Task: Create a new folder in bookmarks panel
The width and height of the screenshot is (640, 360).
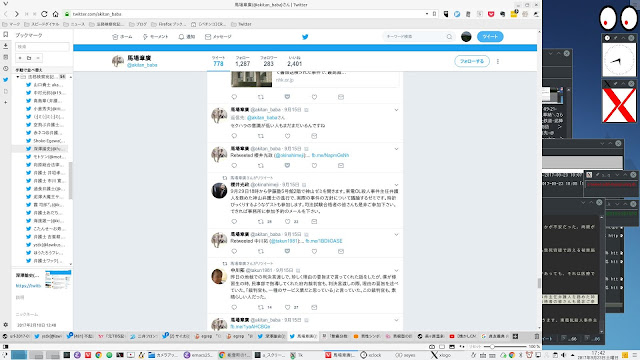Action: [29, 58]
